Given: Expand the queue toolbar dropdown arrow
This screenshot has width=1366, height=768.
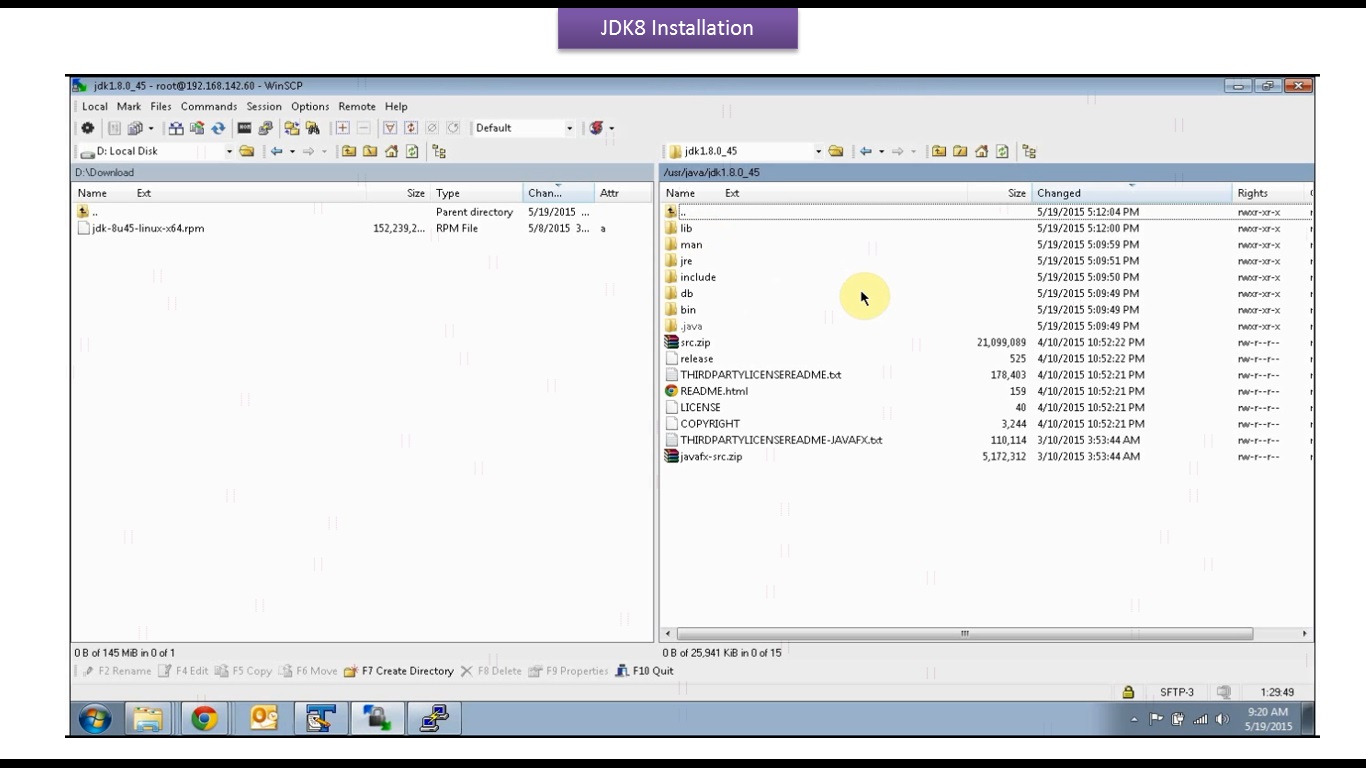Looking at the screenshot, I should click(x=151, y=128).
